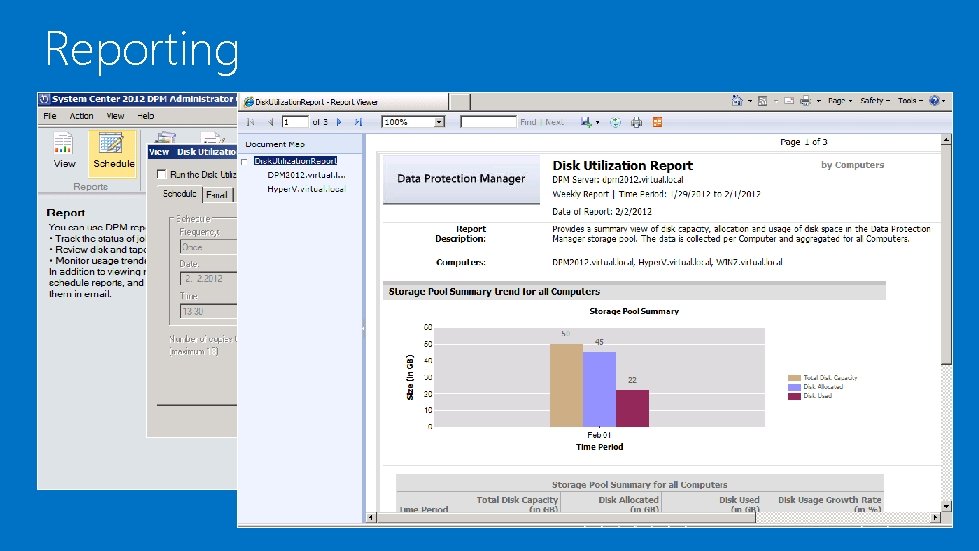
Task: Click the Total Disk Capacity legend swatch
Action: pos(794,378)
